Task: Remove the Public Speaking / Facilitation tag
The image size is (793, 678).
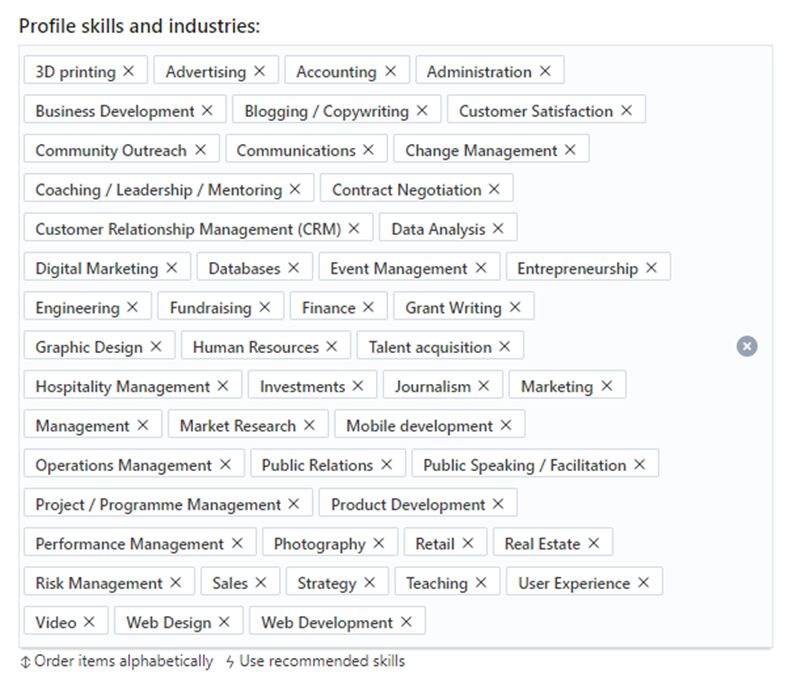Action: pyautogui.click(x=639, y=464)
